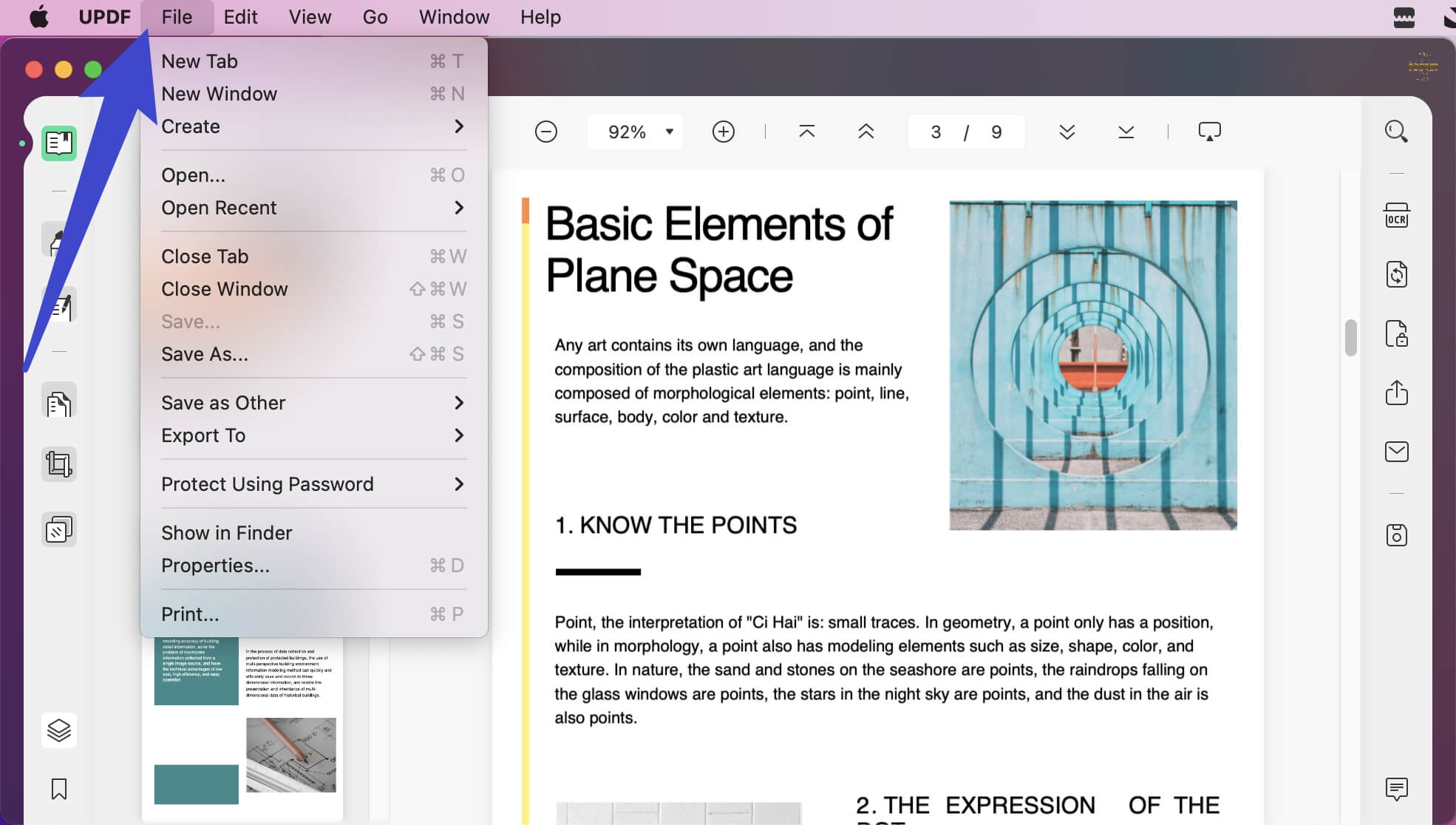The image size is (1456, 825).
Task: Select Protect Using Password option
Action: pos(267,484)
